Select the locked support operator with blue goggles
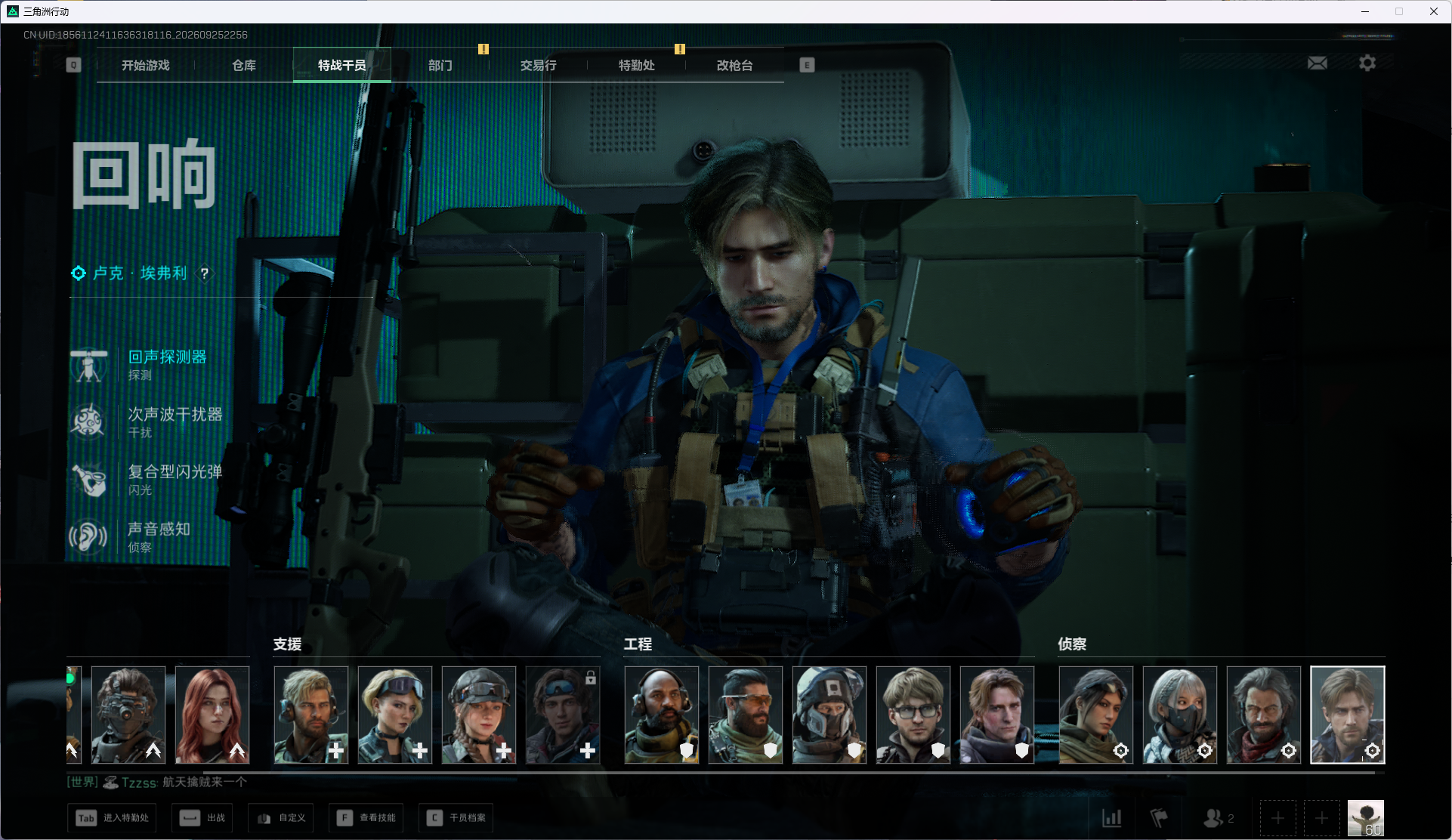1452x840 pixels. [563, 715]
